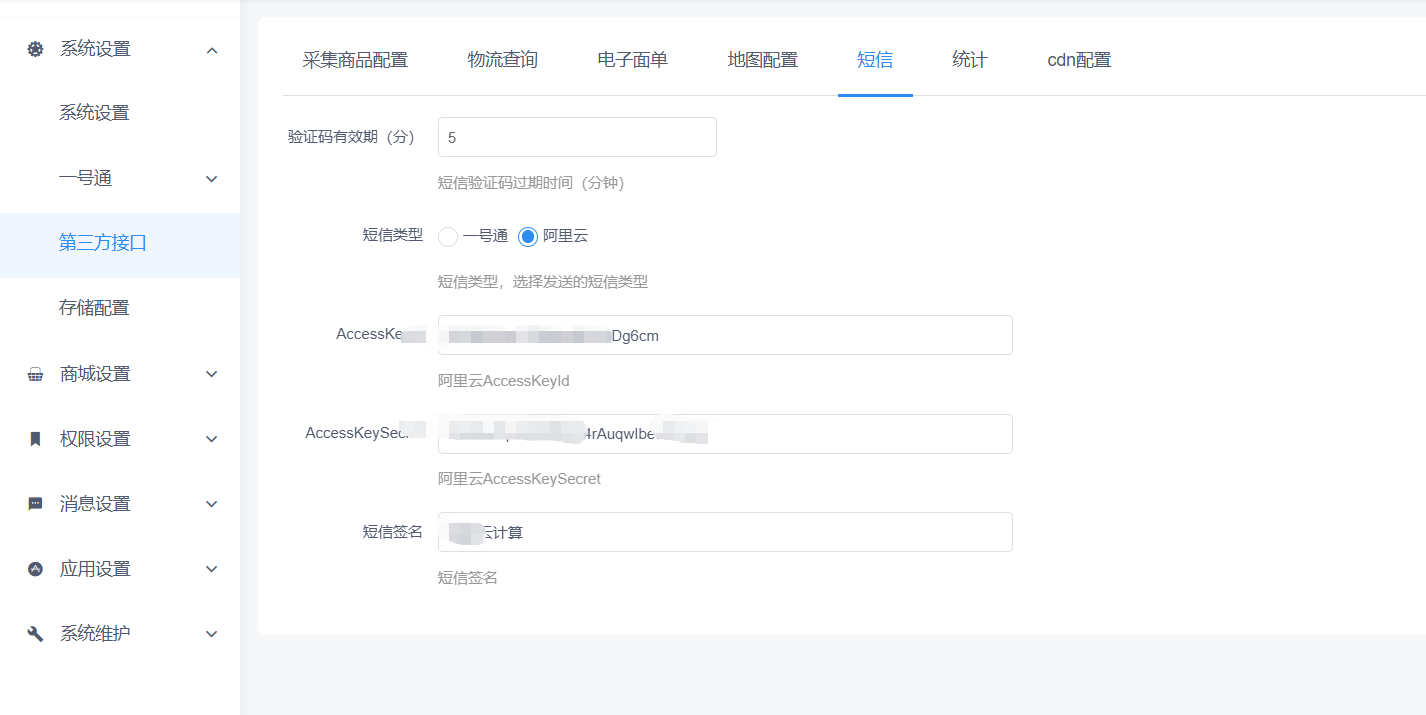Select the 阿里云 SMS type radio

[528, 237]
